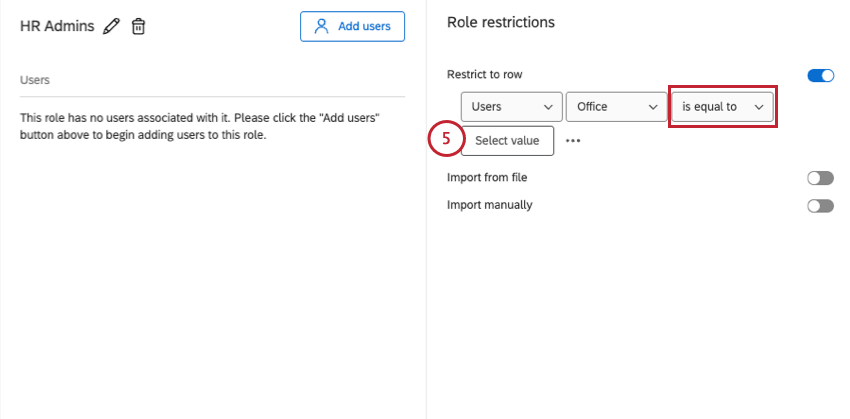Enable the Import from file toggle
This screenshot has width=850, height=419.
[x=820, y=178]
